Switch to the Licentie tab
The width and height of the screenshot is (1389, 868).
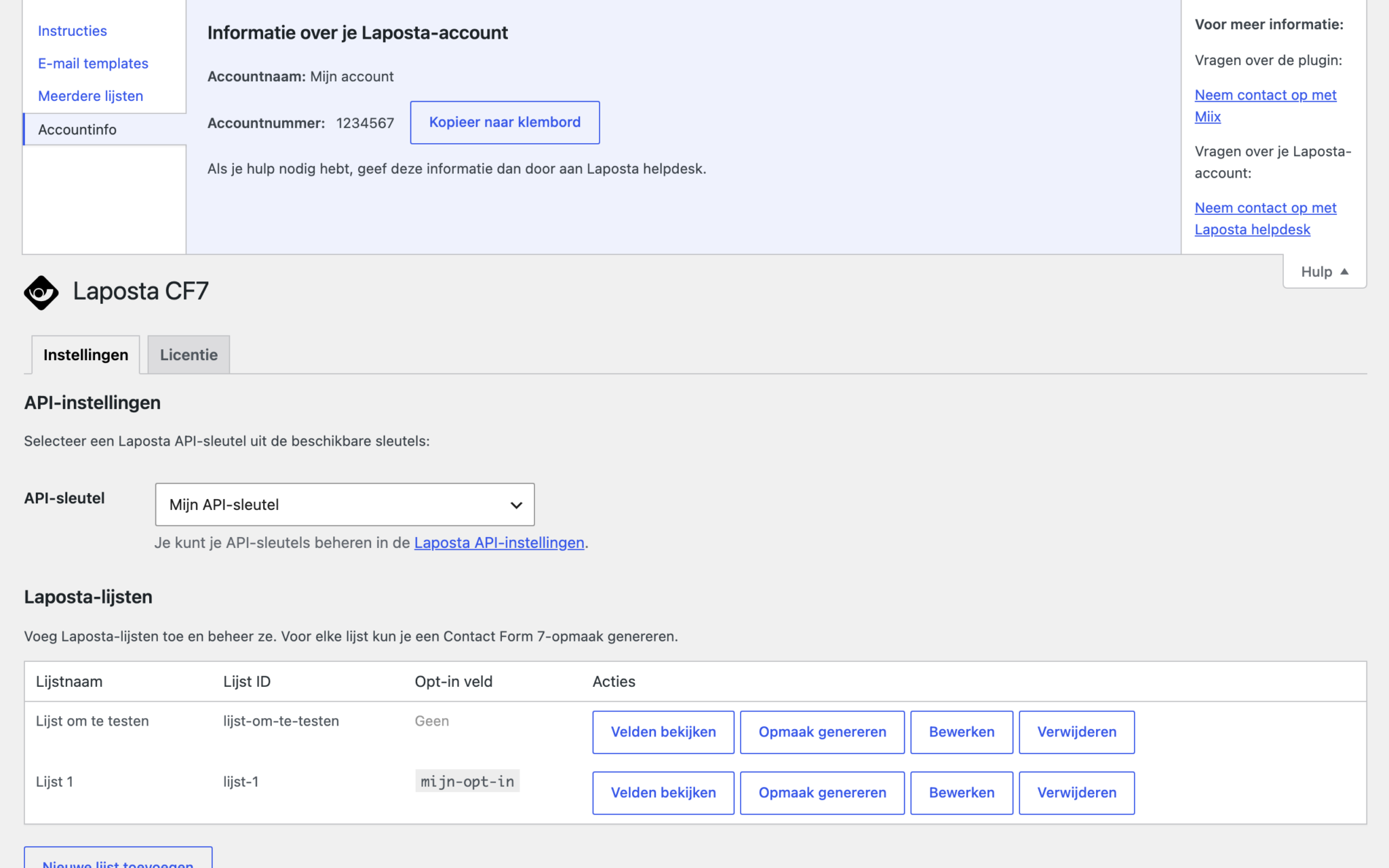point(189,355)
